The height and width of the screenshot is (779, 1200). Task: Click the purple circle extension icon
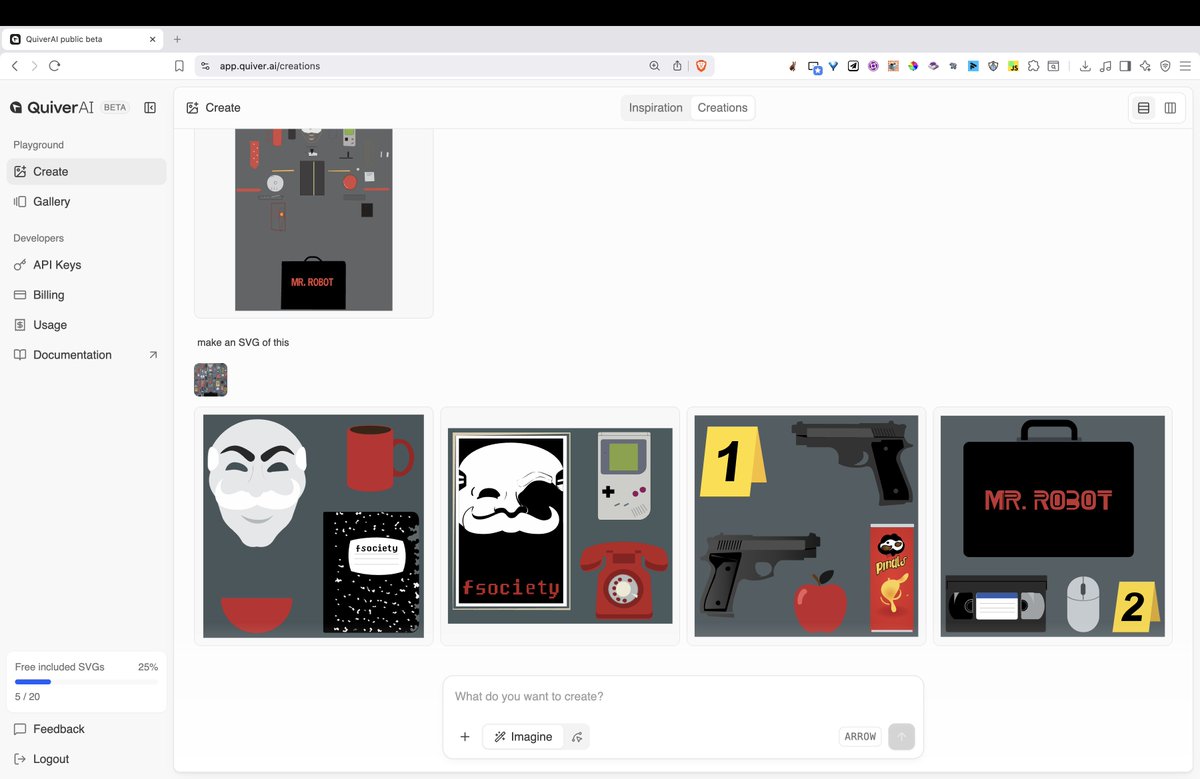click(x=873, y=66)
